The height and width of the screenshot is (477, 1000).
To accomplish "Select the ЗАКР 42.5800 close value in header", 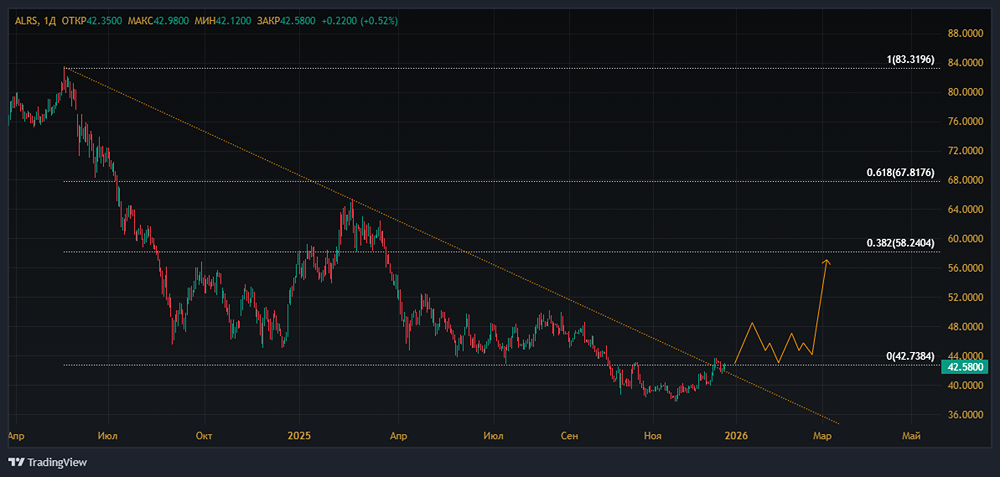I will point(286,21).
